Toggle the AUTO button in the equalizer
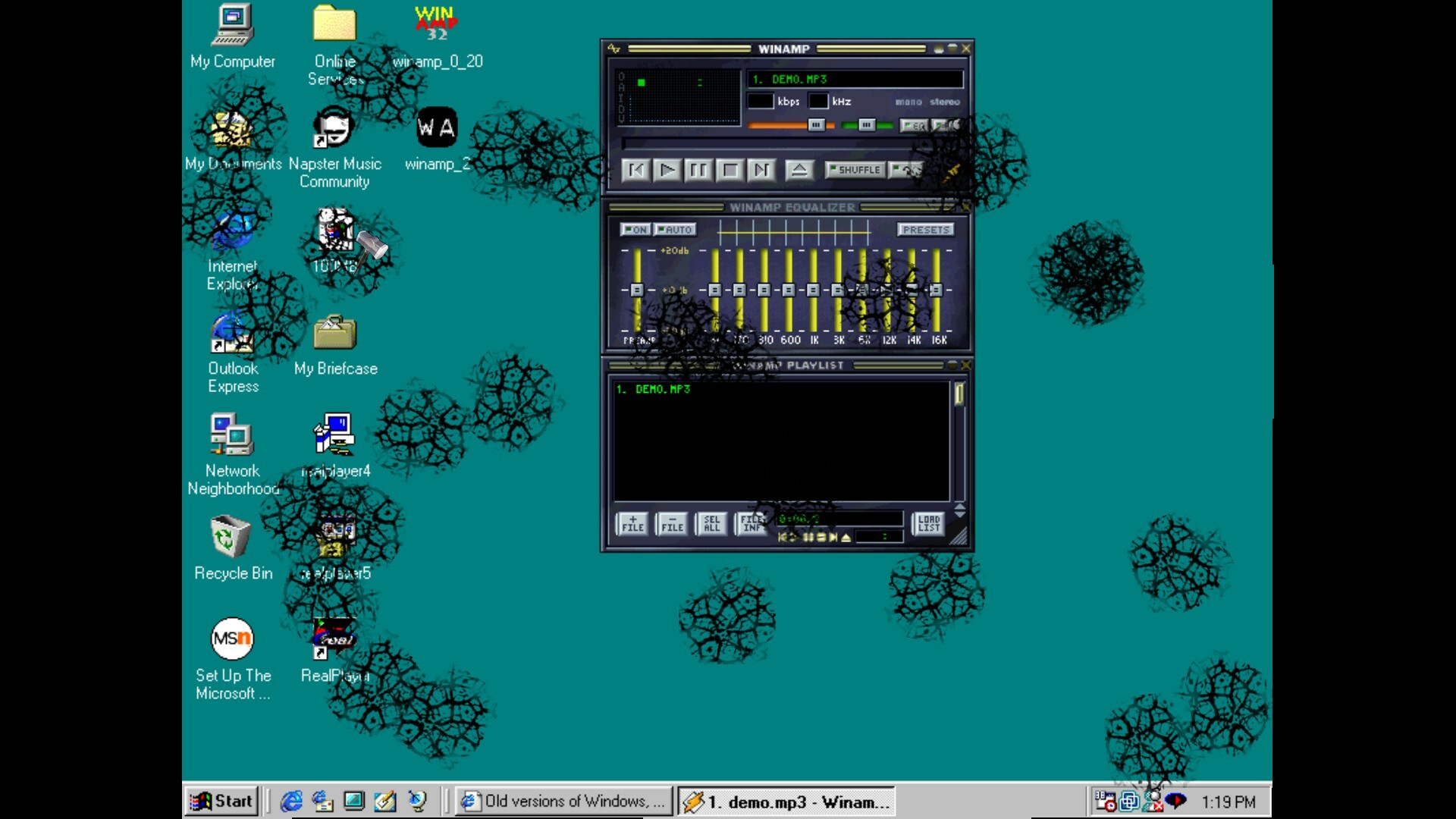Viewport: 1456px width, 819px height. coord(674,229)
